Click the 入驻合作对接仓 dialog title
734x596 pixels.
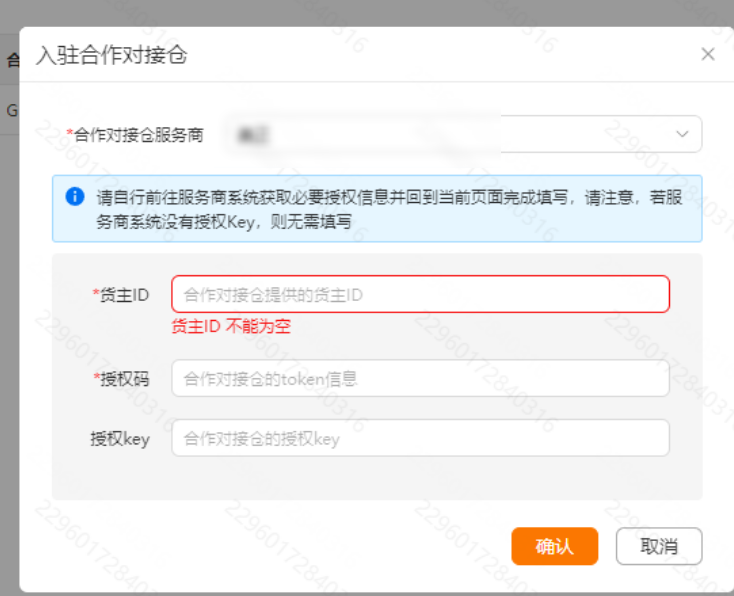tap(112, 55)
